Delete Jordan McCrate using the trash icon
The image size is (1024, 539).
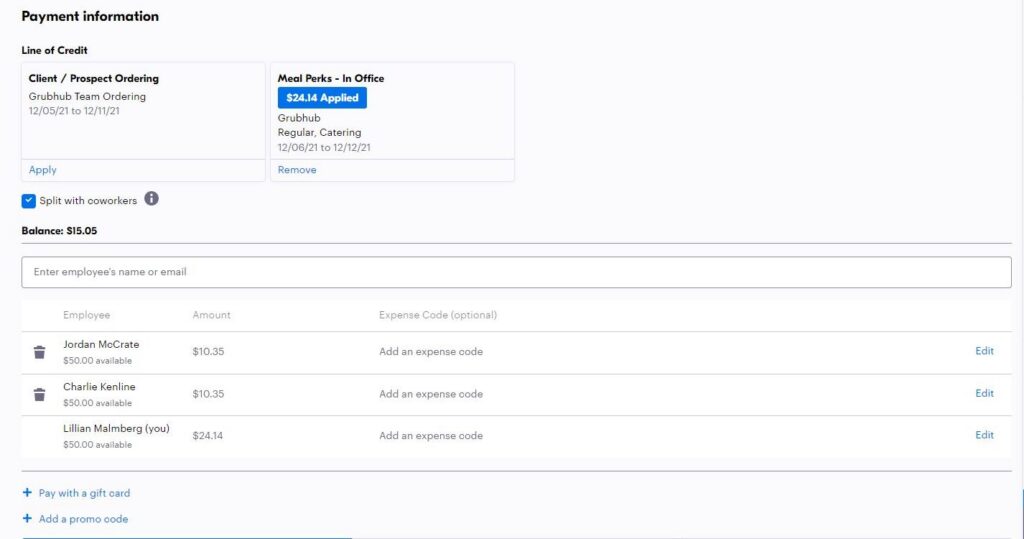coord(39,352)
